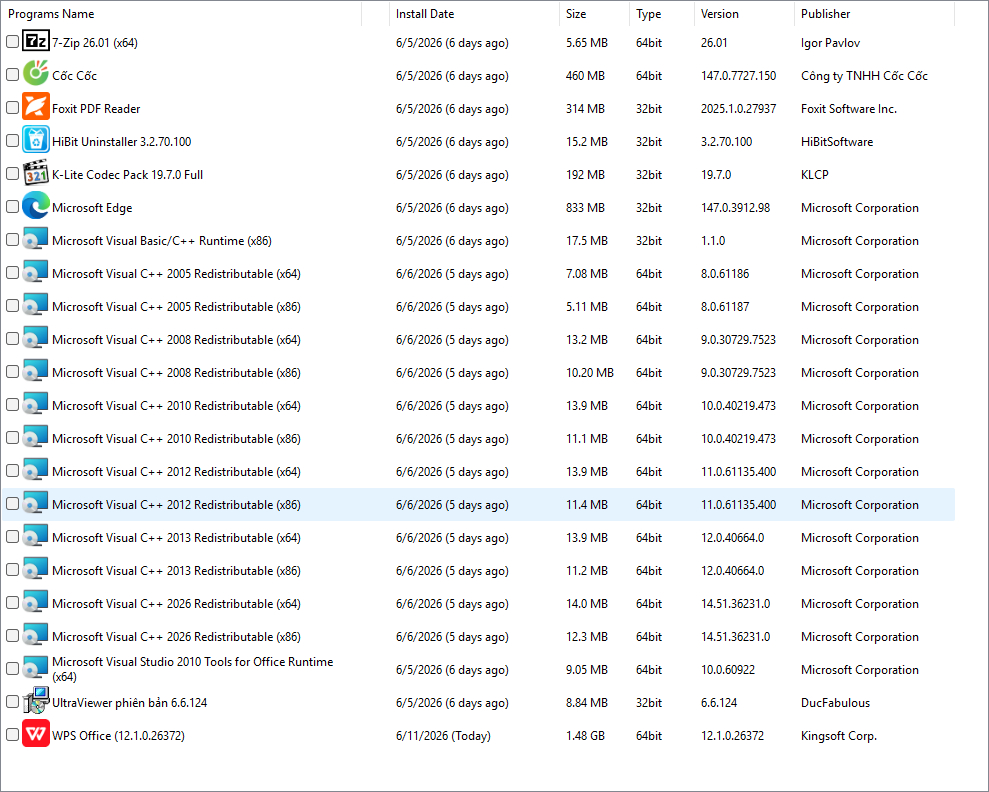989x792 pixels.
Task: Click the Visual C++ 2010 (x86) icon
Action: tap(36, 438)
